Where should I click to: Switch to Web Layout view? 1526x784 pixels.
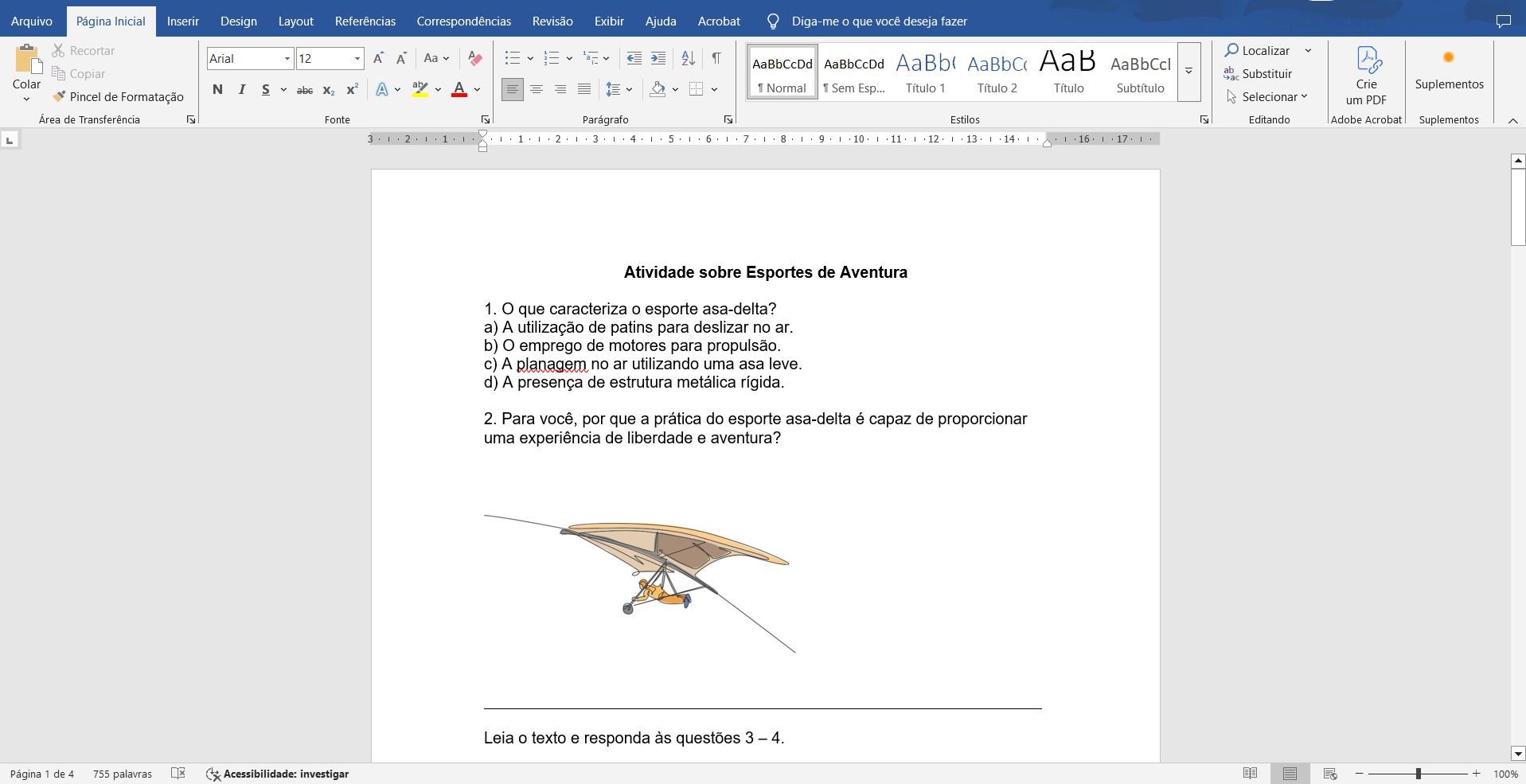click(1329, 774)
